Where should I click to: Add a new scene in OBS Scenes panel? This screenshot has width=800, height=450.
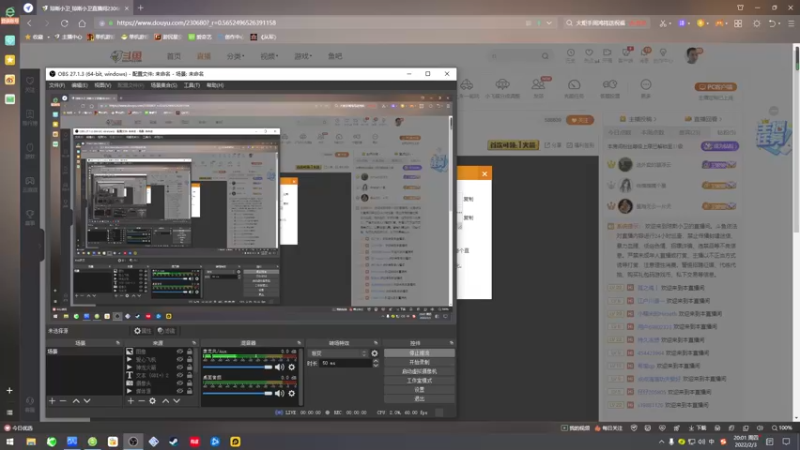(52, 401)
